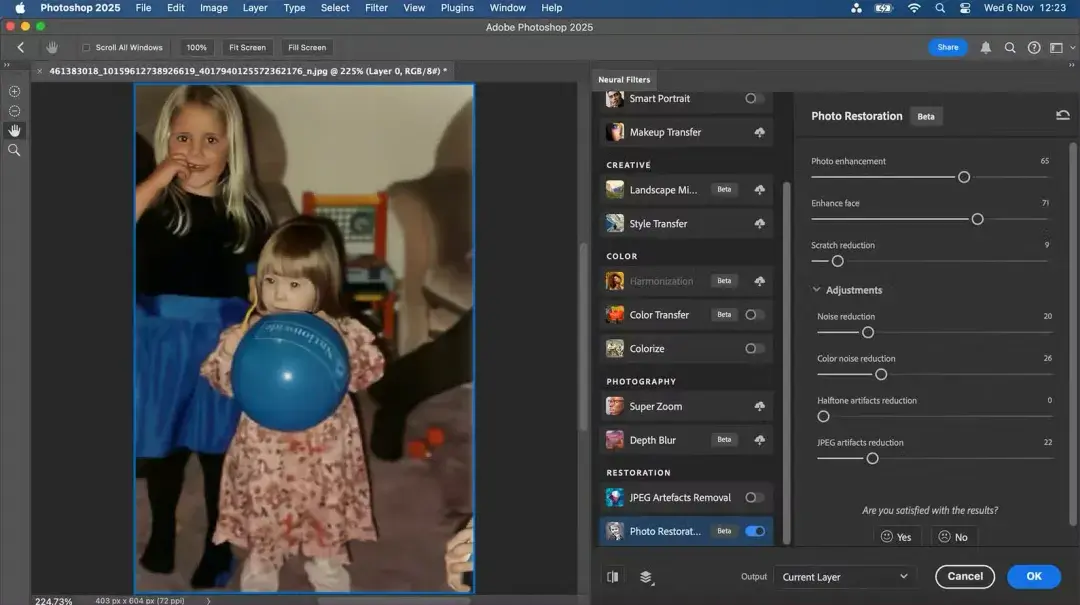Screen dimensions: 1080x605
Task: Collapse the Adjustments section
Action: (x=817, y=289)
